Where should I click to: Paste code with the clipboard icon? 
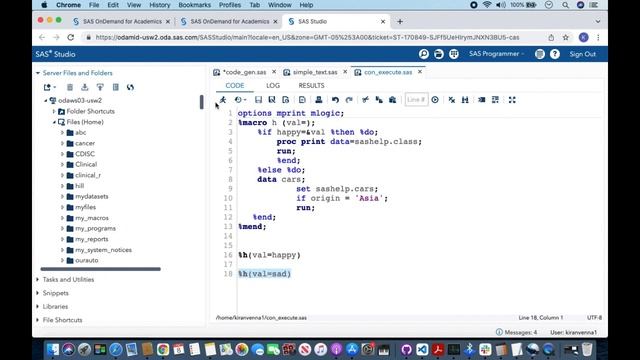pos(393,100)
